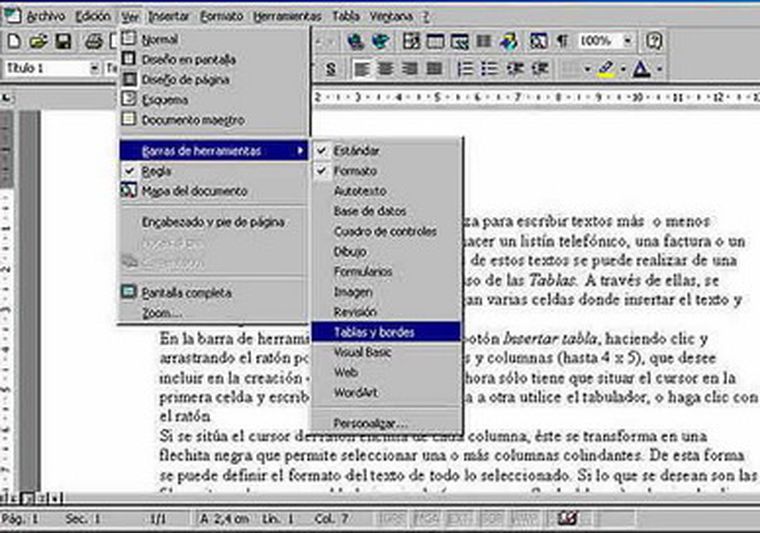Click the Pág. 1 status bar entry

pos(19,519)
